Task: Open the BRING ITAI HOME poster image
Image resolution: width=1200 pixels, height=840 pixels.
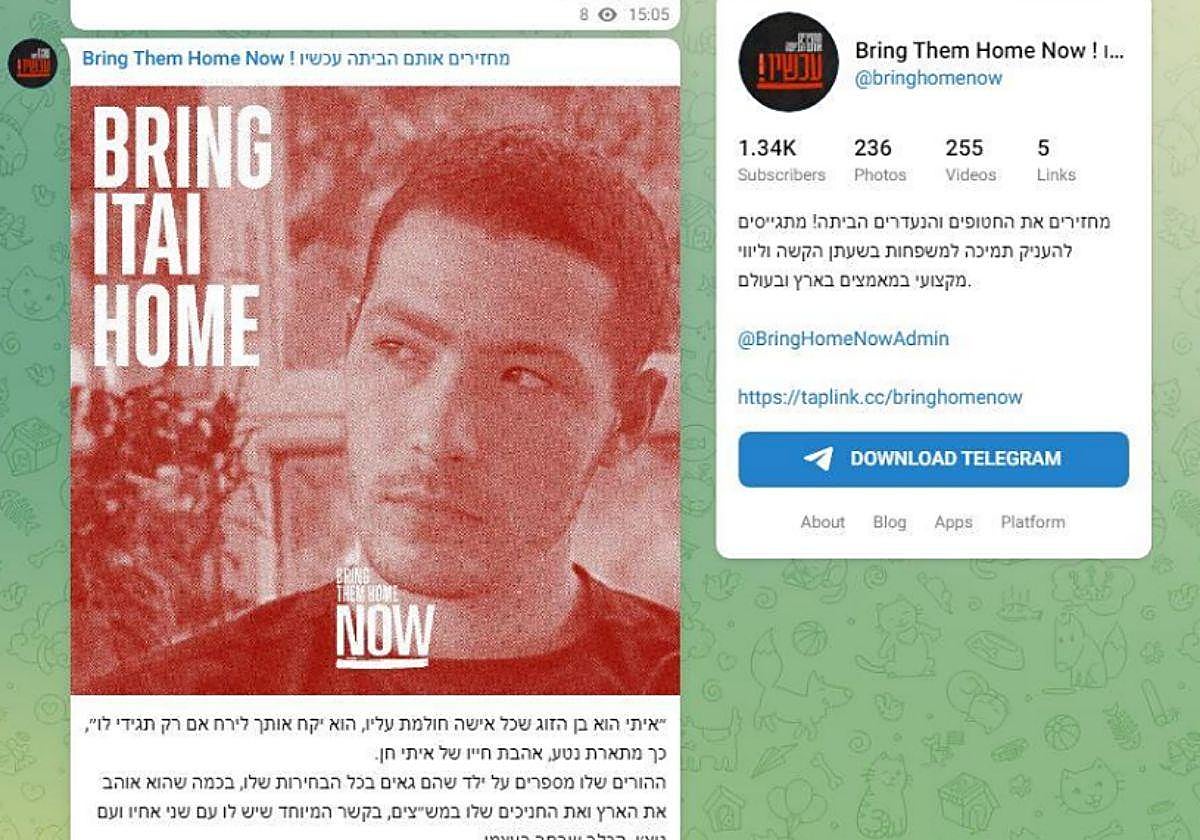Action: pos(376,390)
